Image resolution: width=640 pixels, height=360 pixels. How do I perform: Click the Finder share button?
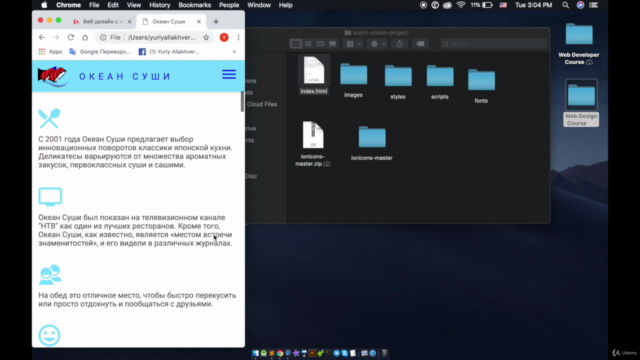[x=400, y=44]
